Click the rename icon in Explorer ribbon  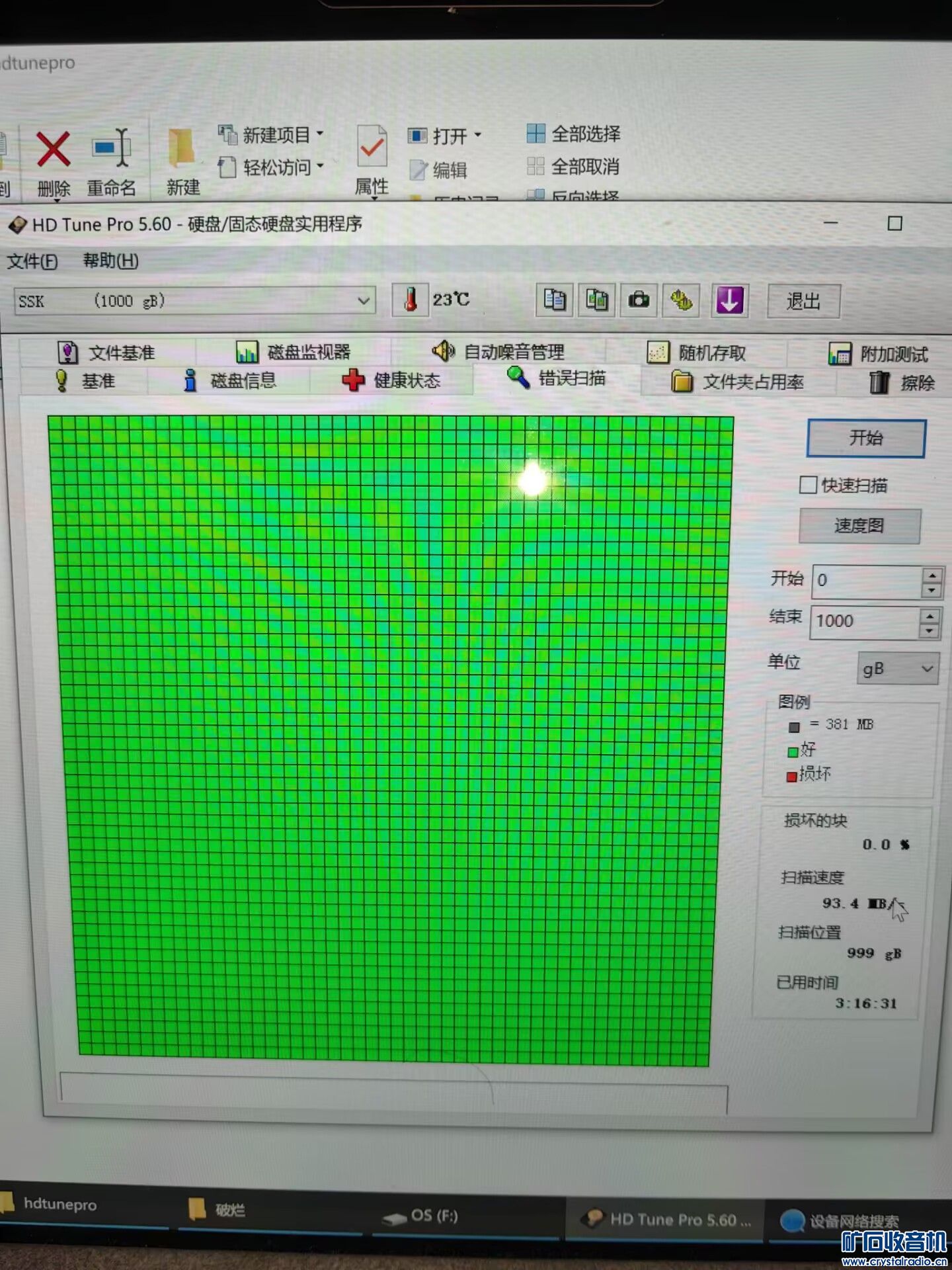112,148
